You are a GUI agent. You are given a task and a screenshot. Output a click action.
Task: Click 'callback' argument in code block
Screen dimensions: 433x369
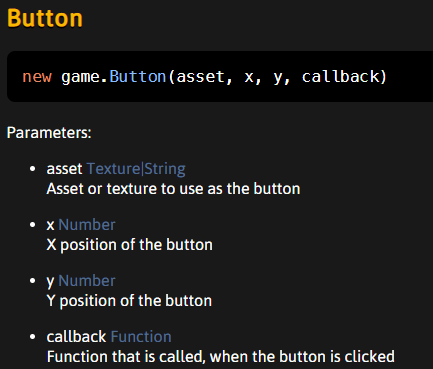click(x=341, y=76)
